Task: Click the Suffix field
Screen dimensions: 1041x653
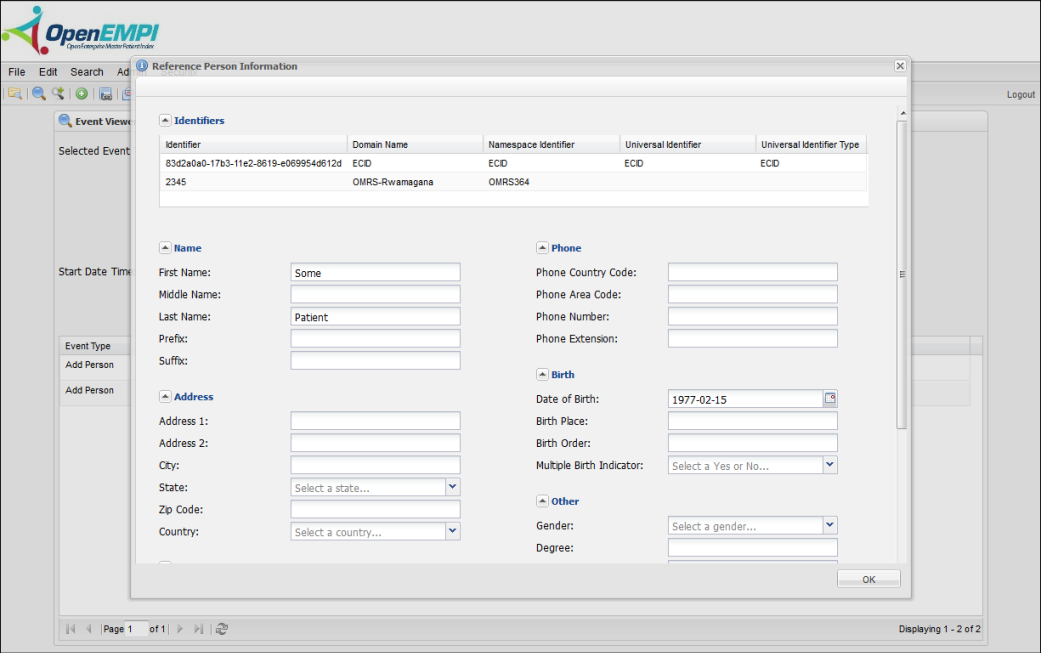Action: pos(375,360)
